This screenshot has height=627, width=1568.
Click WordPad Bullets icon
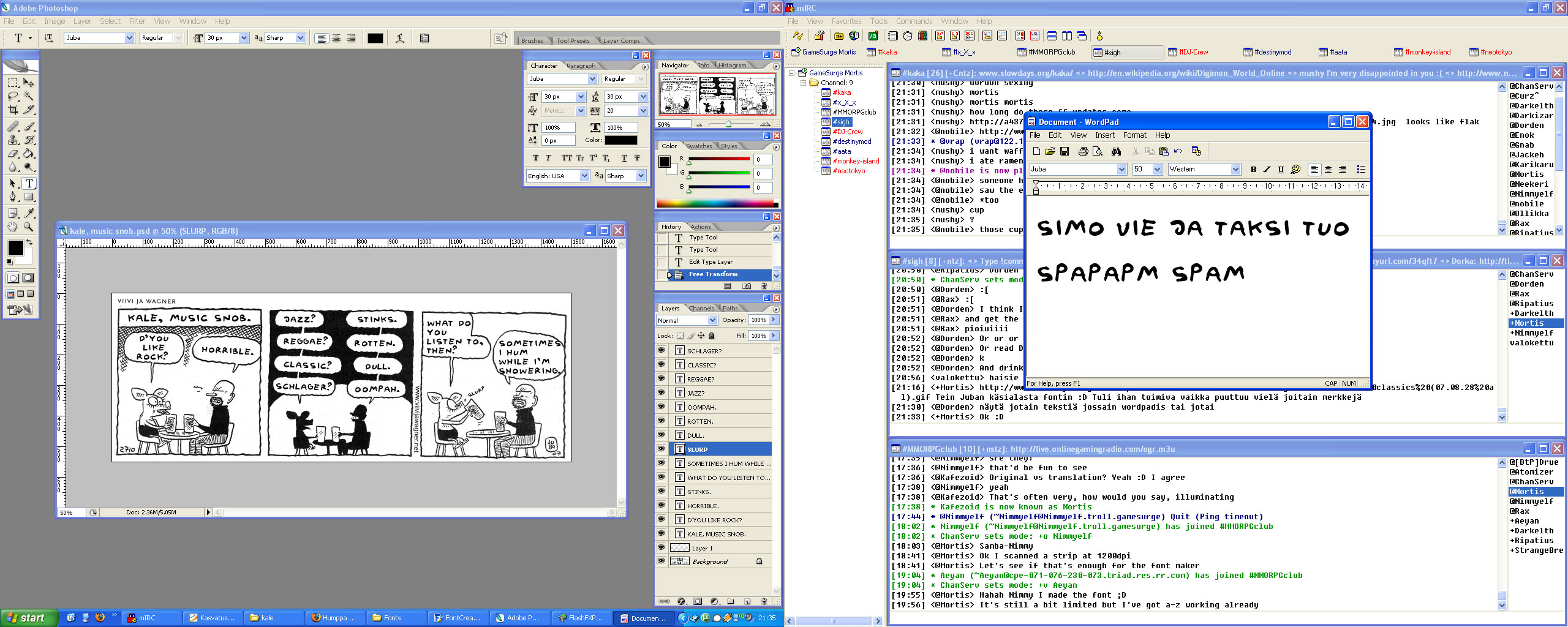[x=1361, y=170]
